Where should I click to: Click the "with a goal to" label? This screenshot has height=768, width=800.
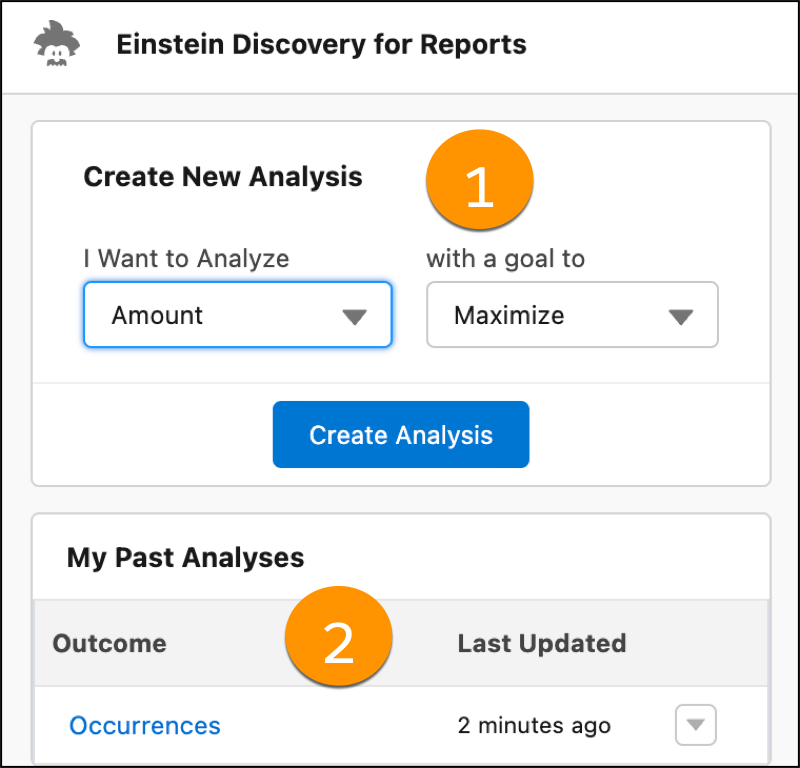(x=505, y=258)
